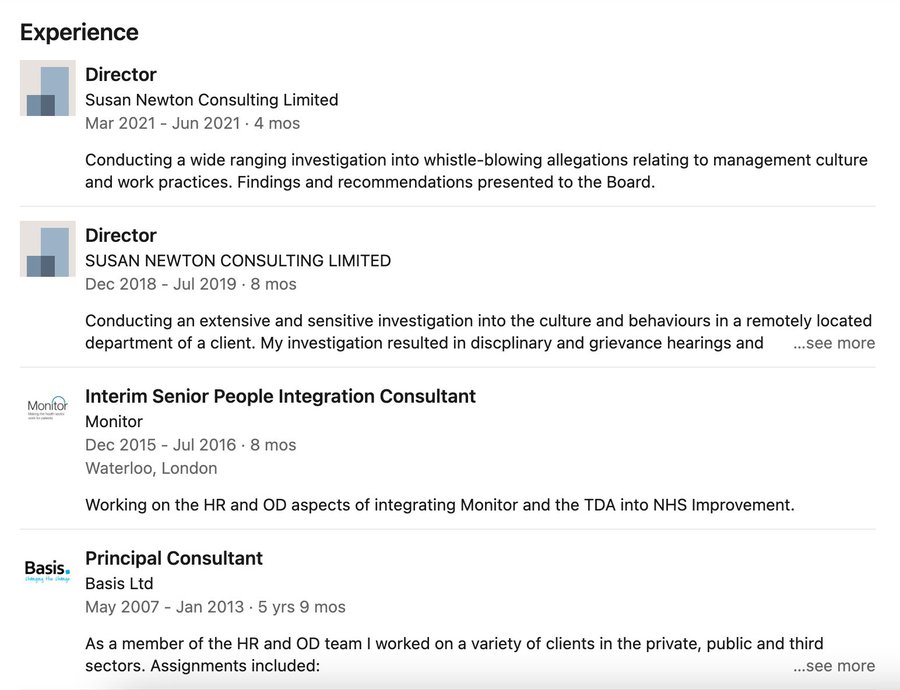
Task: Click the NHS Improvement integration description text
Action: (x=439, y=505)
